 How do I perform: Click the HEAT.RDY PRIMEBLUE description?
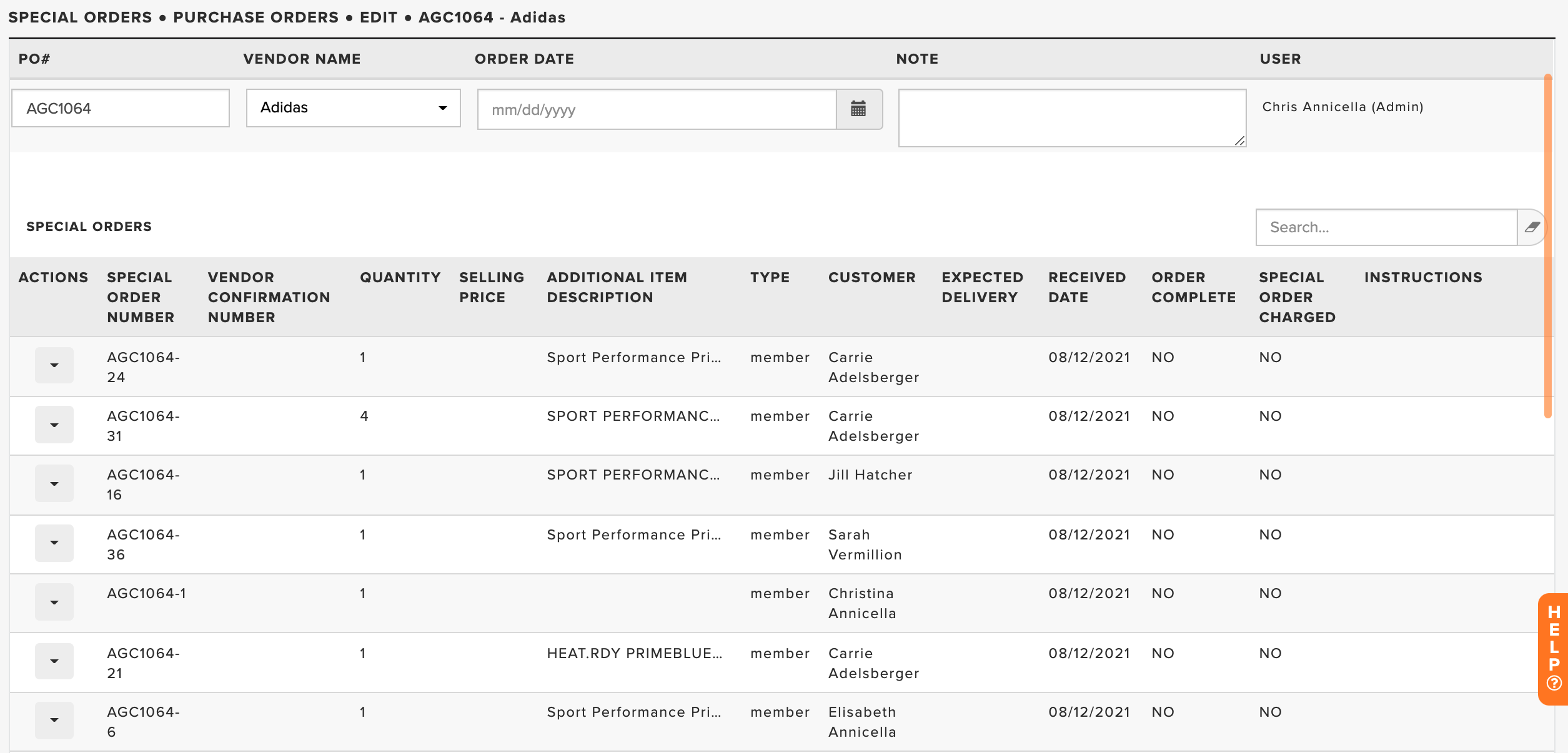[x=634, y=653]
